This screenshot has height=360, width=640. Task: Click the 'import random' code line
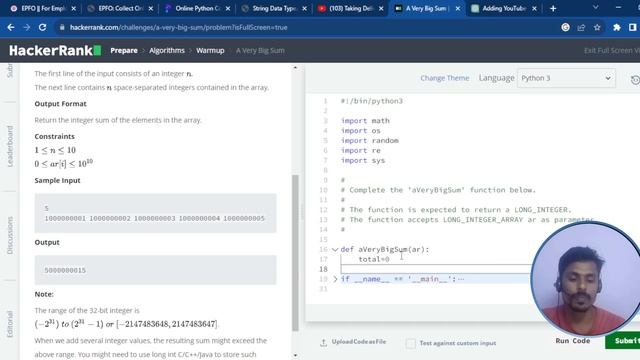pyautogui.click(x=370, y=140)
